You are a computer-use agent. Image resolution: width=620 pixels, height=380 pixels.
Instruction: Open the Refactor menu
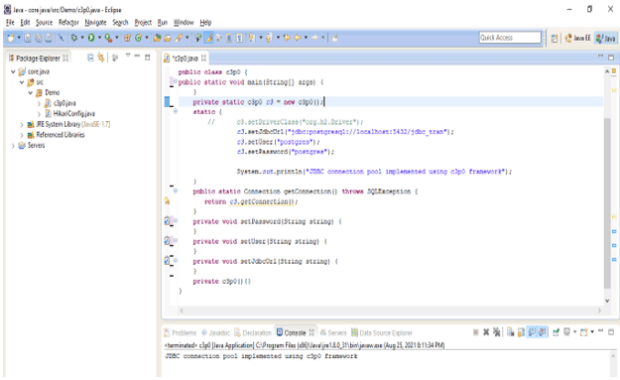[69, 23]
